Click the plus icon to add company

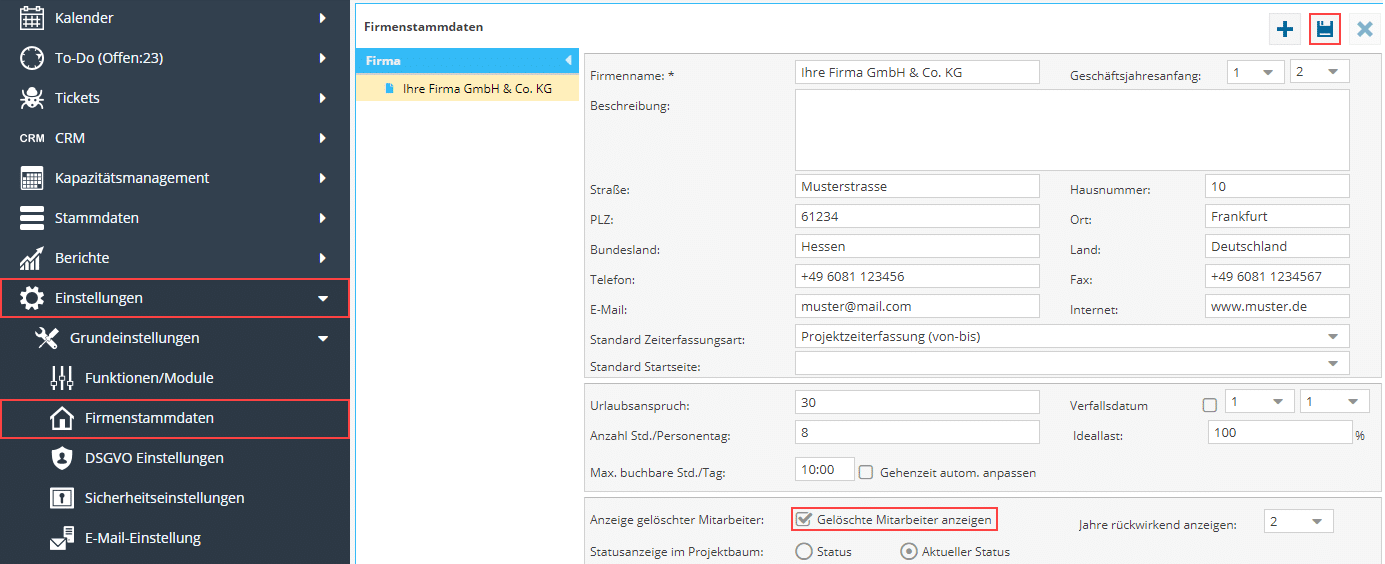pos(1285,29)
